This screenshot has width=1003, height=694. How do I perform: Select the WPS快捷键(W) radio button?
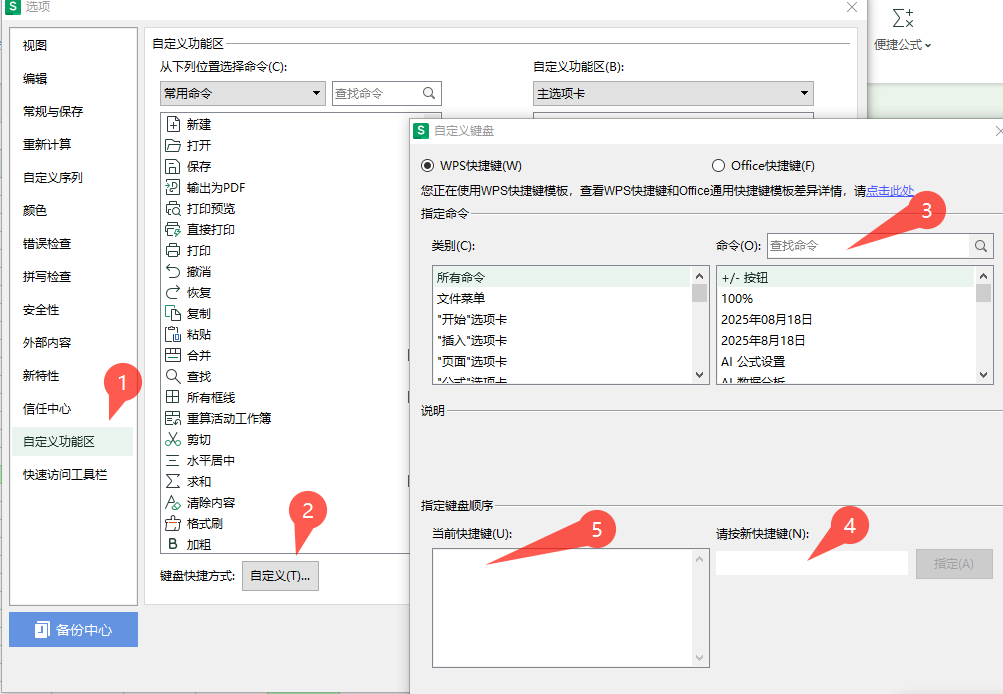pos(427,166)
